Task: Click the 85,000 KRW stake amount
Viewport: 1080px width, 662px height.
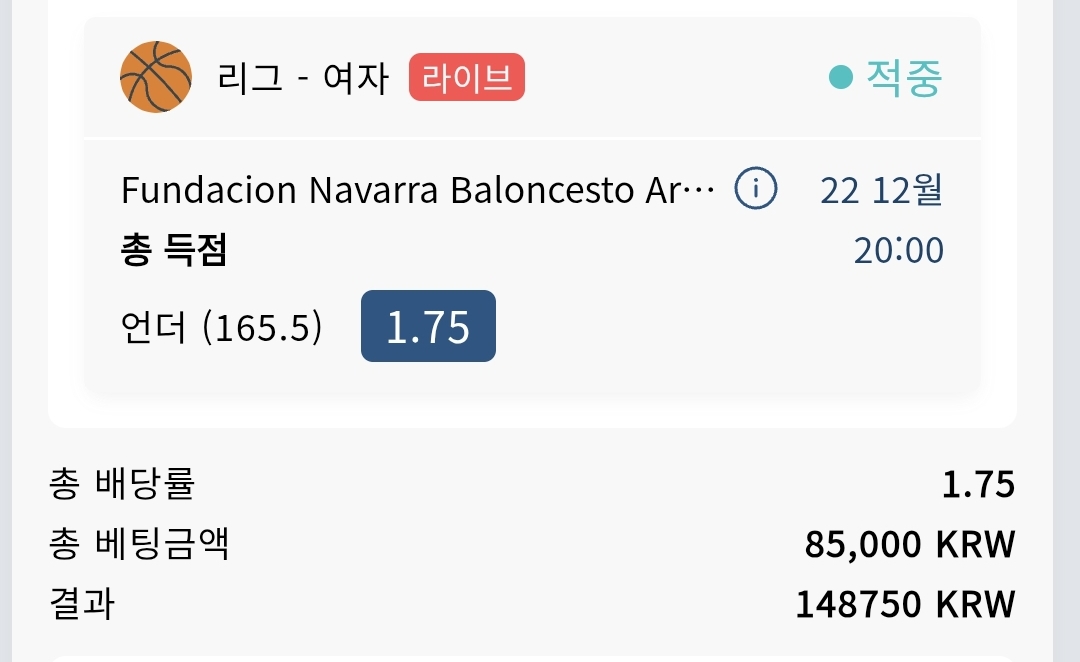Action: (x=910, y=544)
